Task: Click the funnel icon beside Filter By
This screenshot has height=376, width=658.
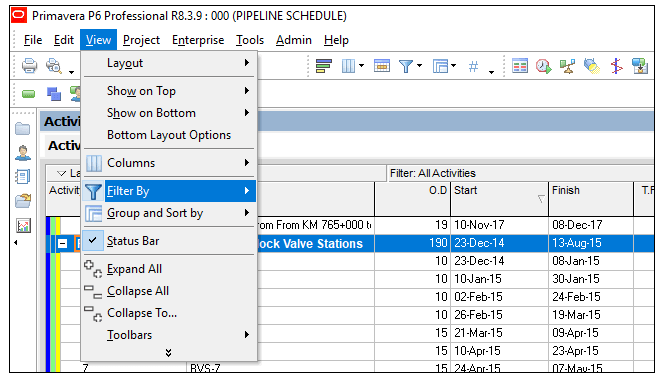Action: 93,191
